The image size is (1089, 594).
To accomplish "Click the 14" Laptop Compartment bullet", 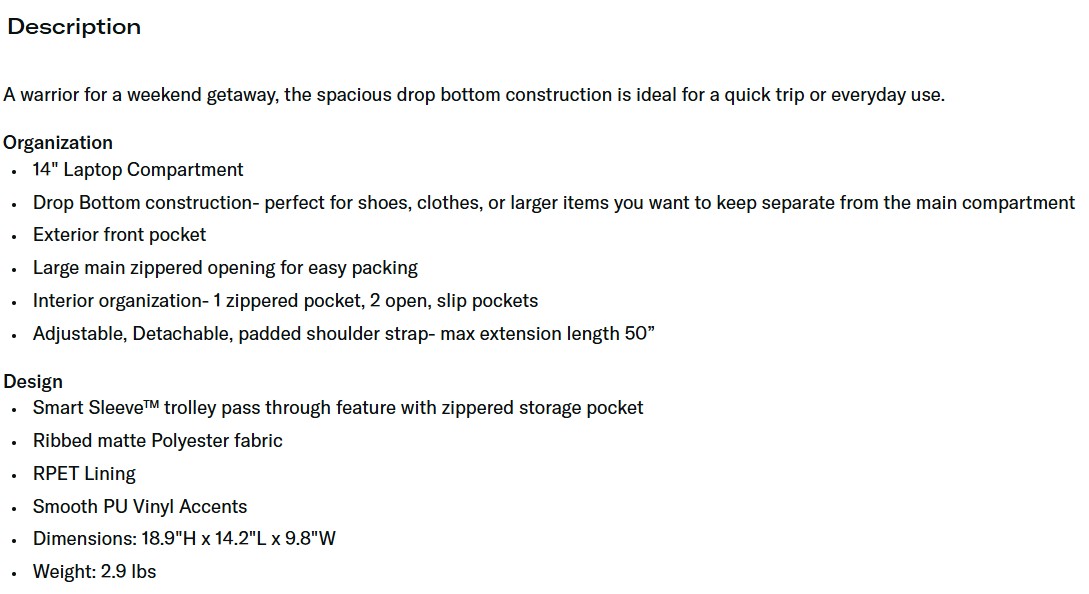I will click(x=138, y=170).
